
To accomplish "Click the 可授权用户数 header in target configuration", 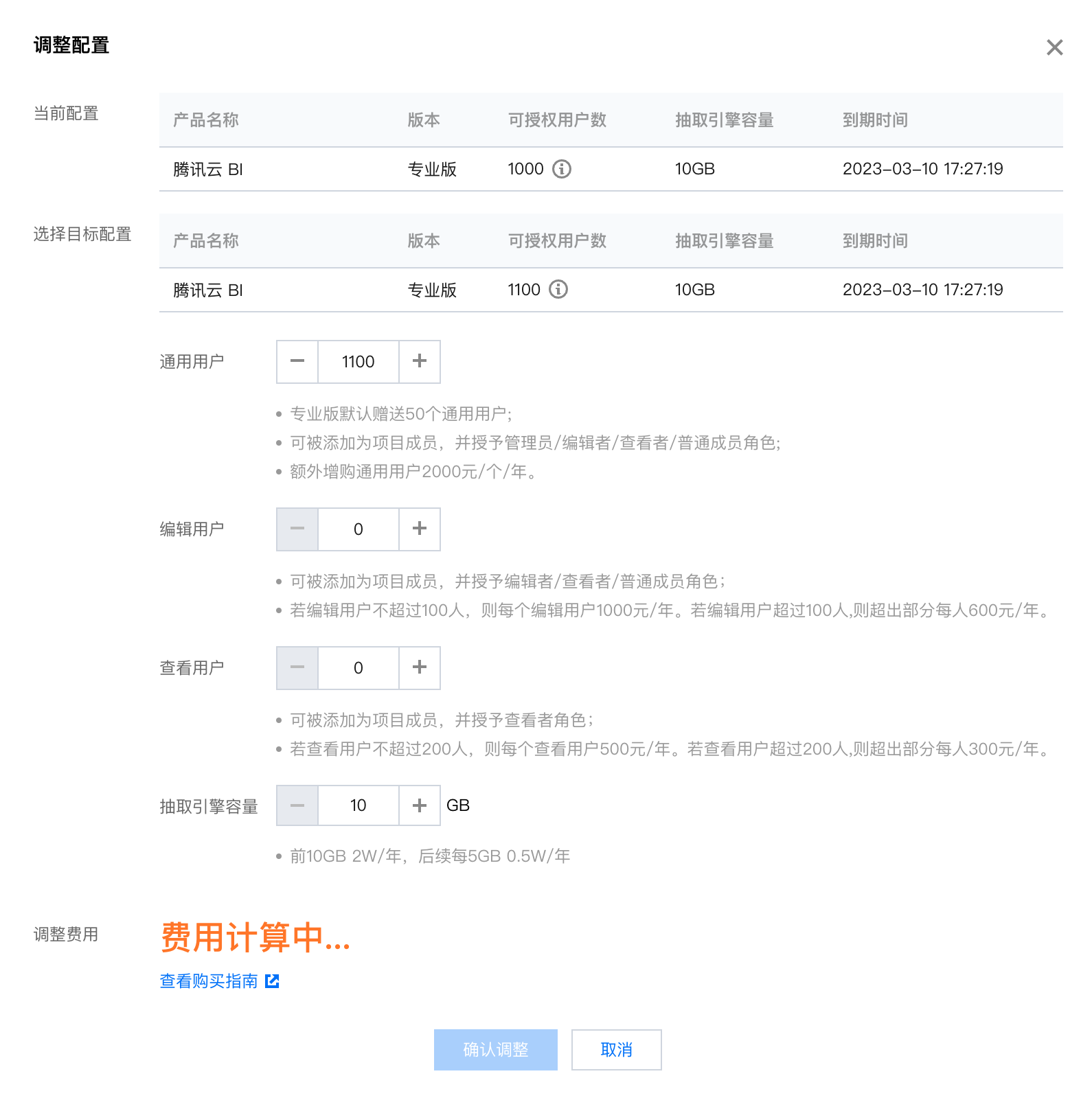I will (557, 241).
